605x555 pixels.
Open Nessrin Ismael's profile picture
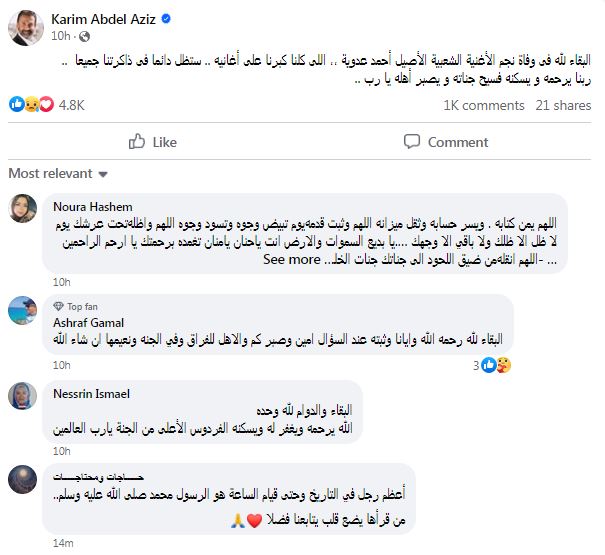click(x=23, y=397)
